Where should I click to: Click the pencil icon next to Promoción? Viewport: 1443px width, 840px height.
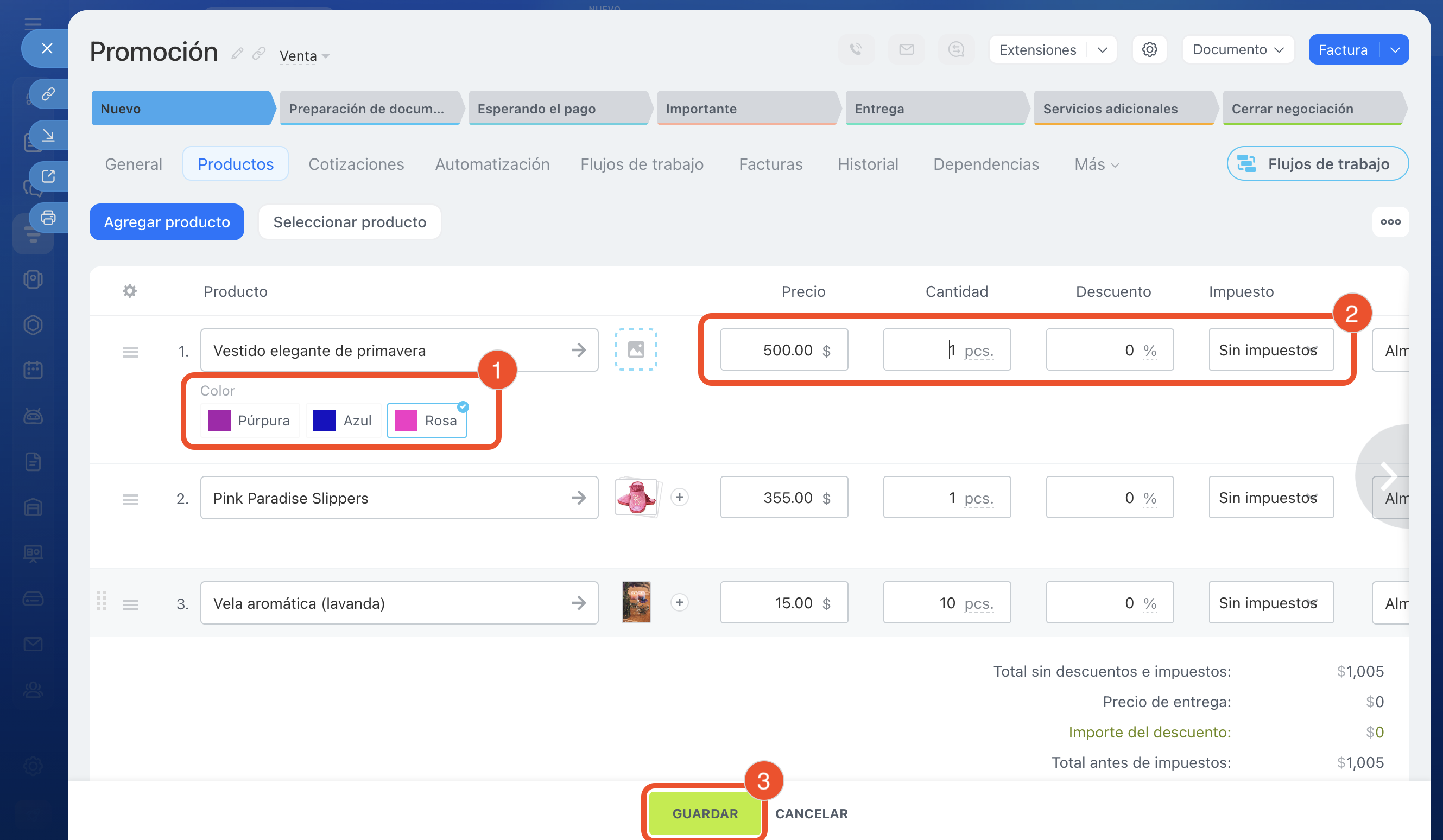[x=237, y=54]
